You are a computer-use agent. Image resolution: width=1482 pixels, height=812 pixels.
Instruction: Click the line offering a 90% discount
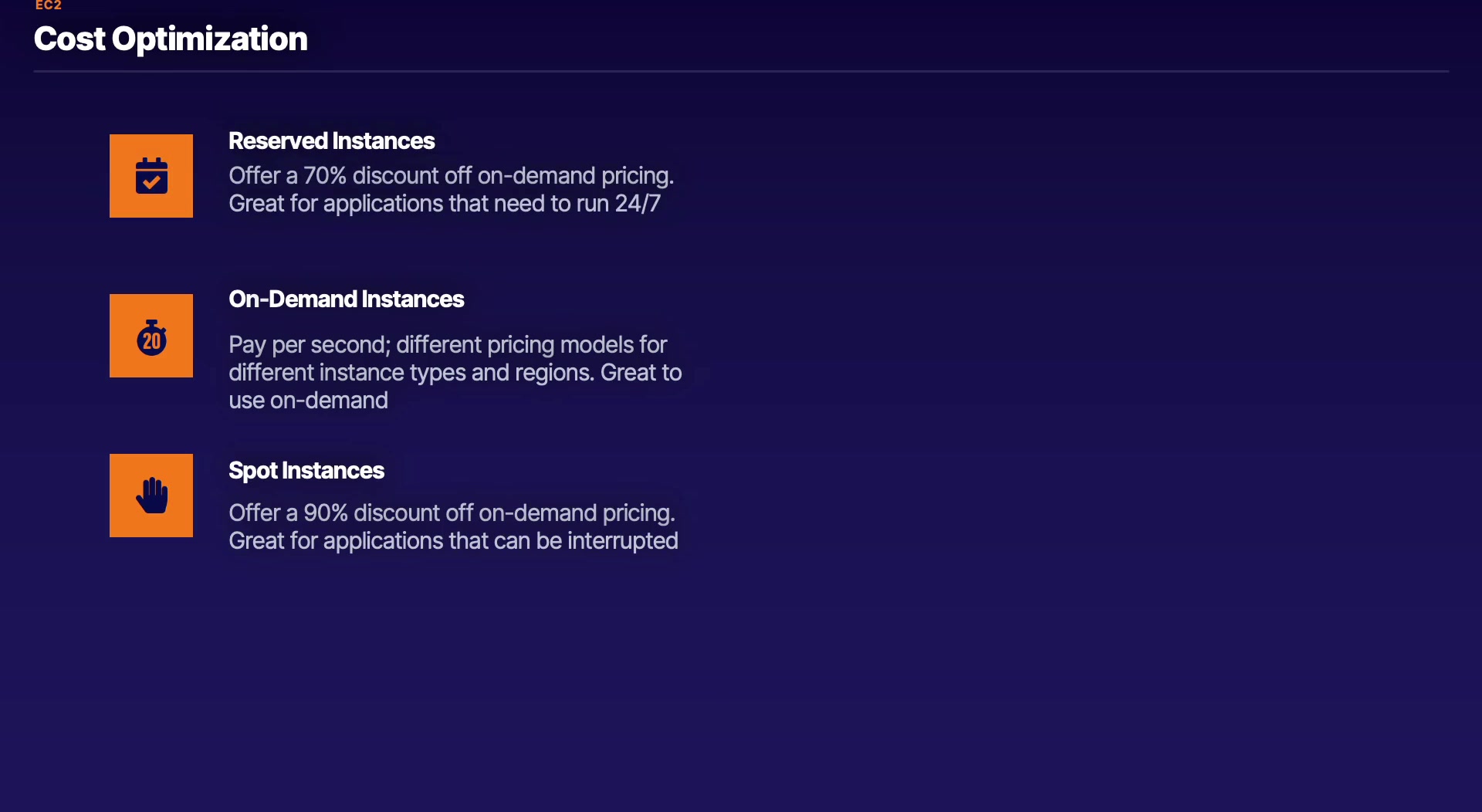[x=452, y=513]
